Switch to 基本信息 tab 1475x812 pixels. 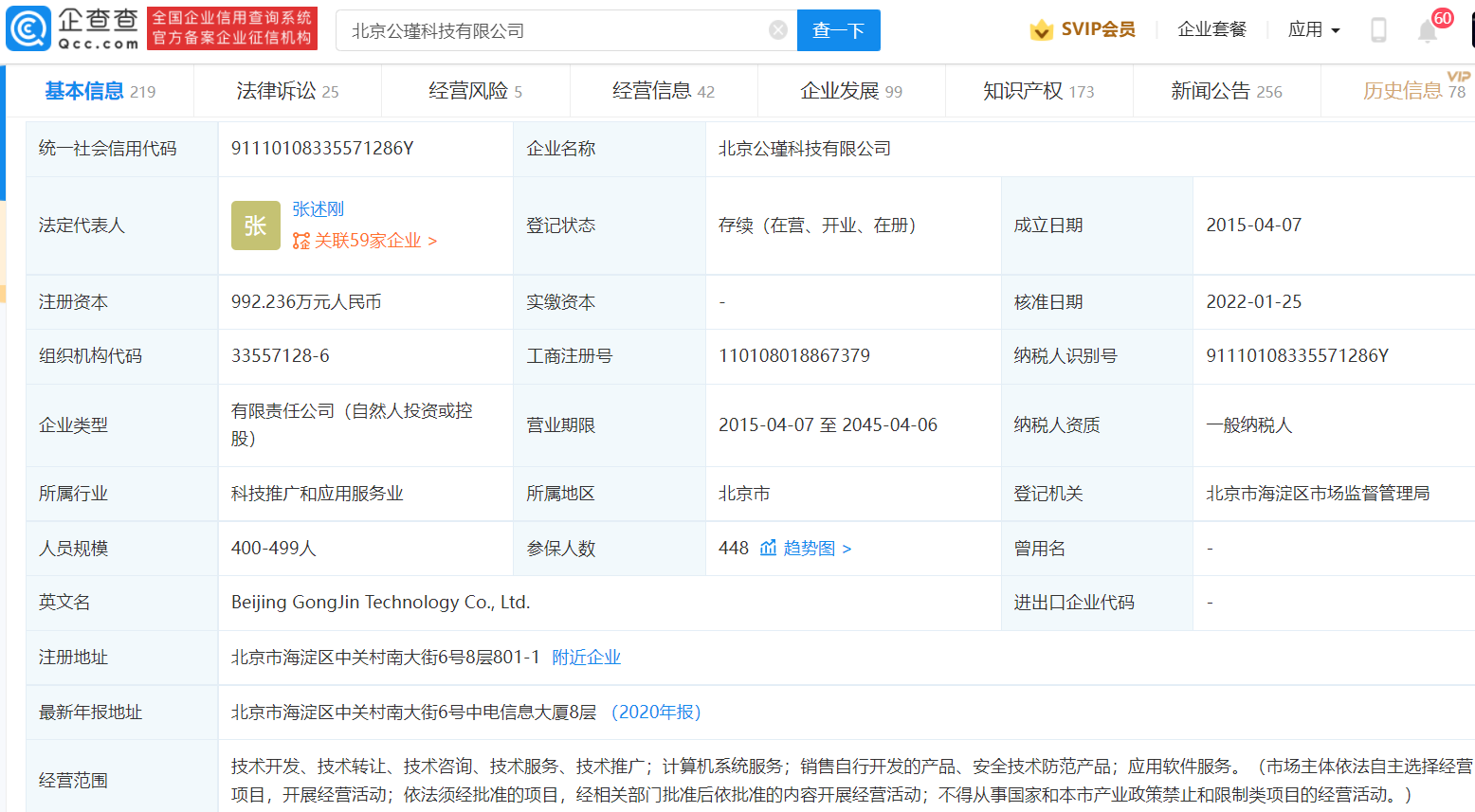tap(100, 91)
